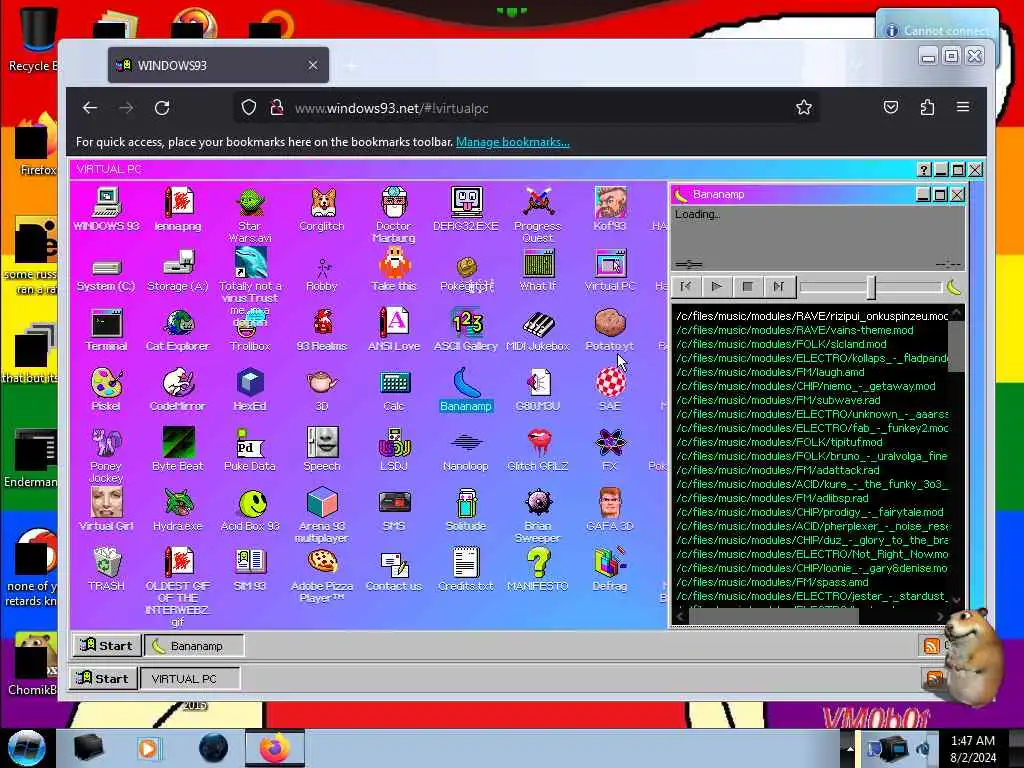
Task: Select laugh.amd playlist entry
Action: (770, 372)
